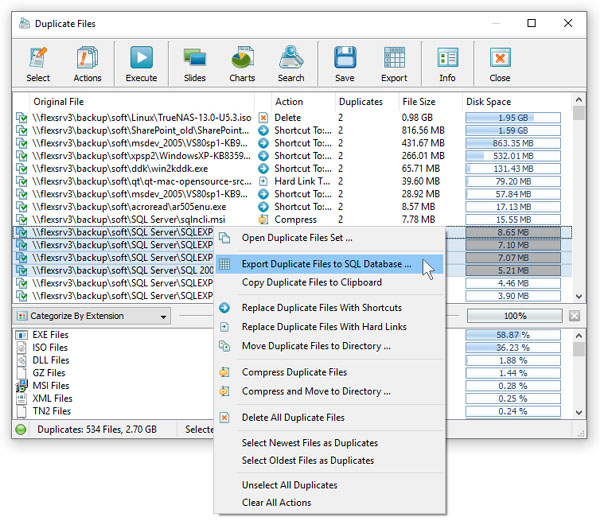Click the 1.95 GB disk space bar
Image resolution: width=600 pixels, height=521 pixels.
point(513,117)
